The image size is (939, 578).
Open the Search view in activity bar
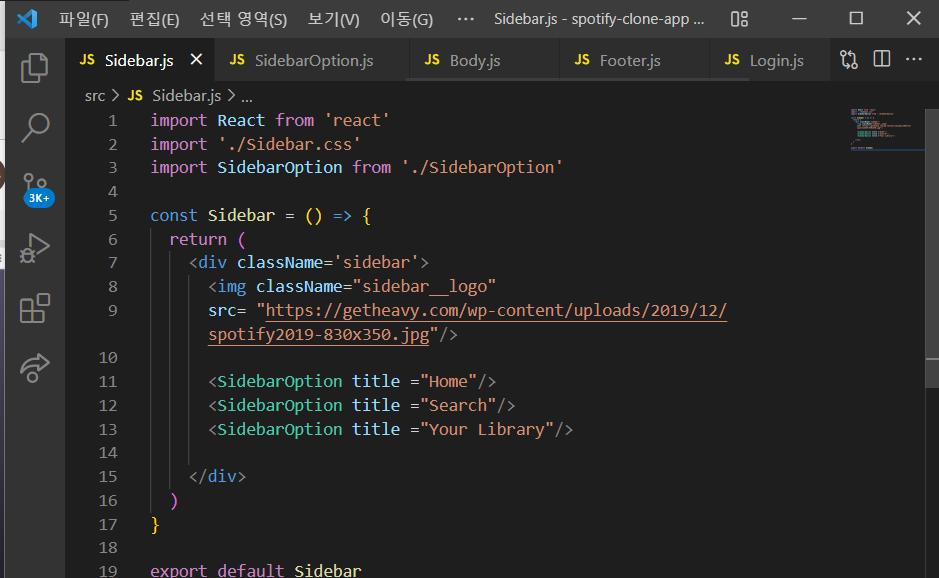tap(35, 128)
